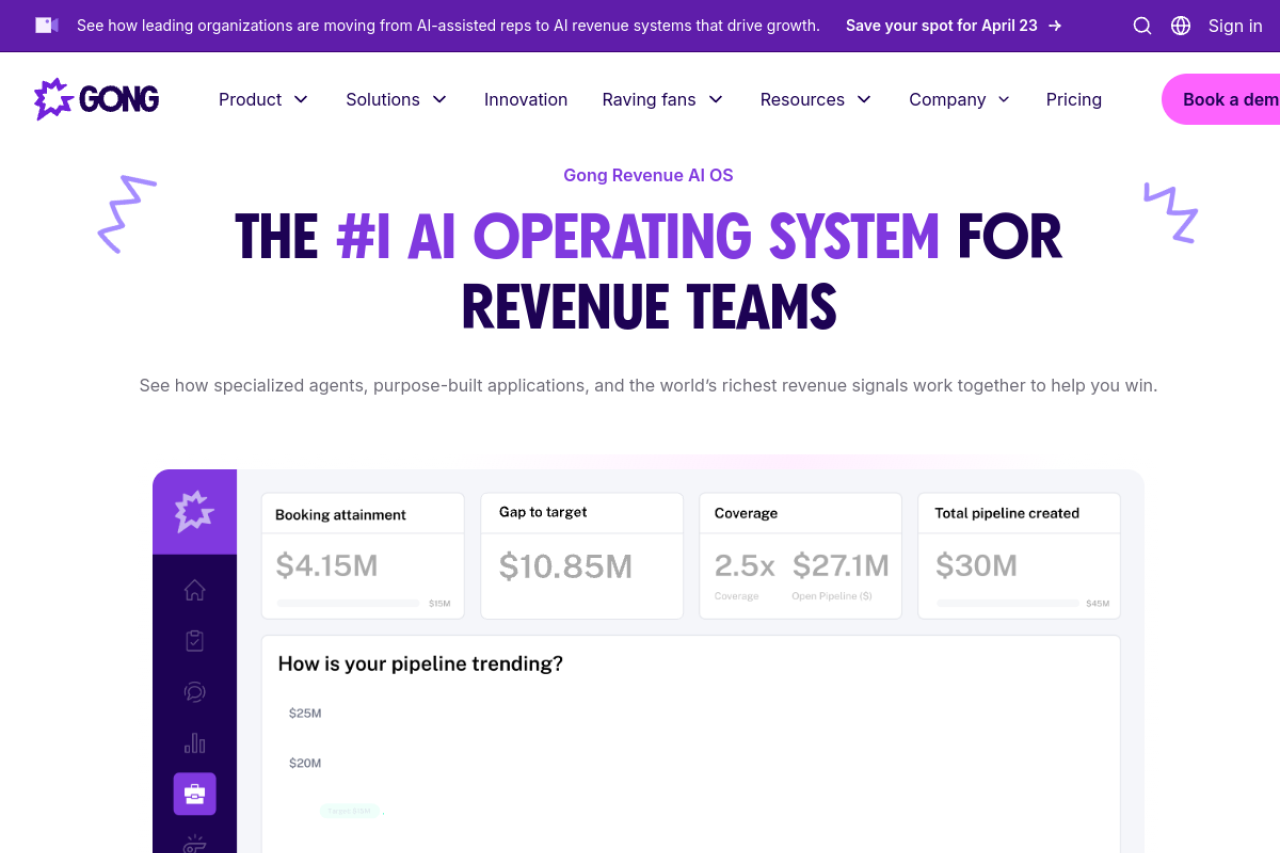Select the home icon in dashboard sidebar
This screenshot has height=853, width=1280.
click(x=195, y=590)
